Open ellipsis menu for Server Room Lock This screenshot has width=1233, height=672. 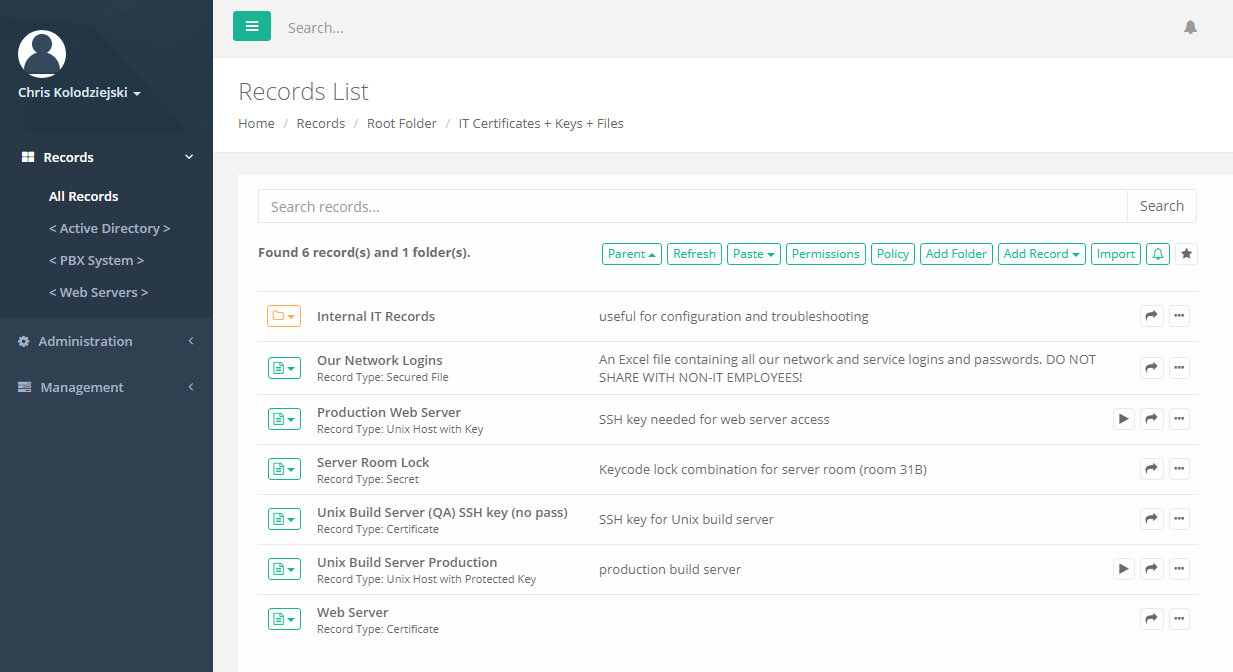tap(1179, 468)
